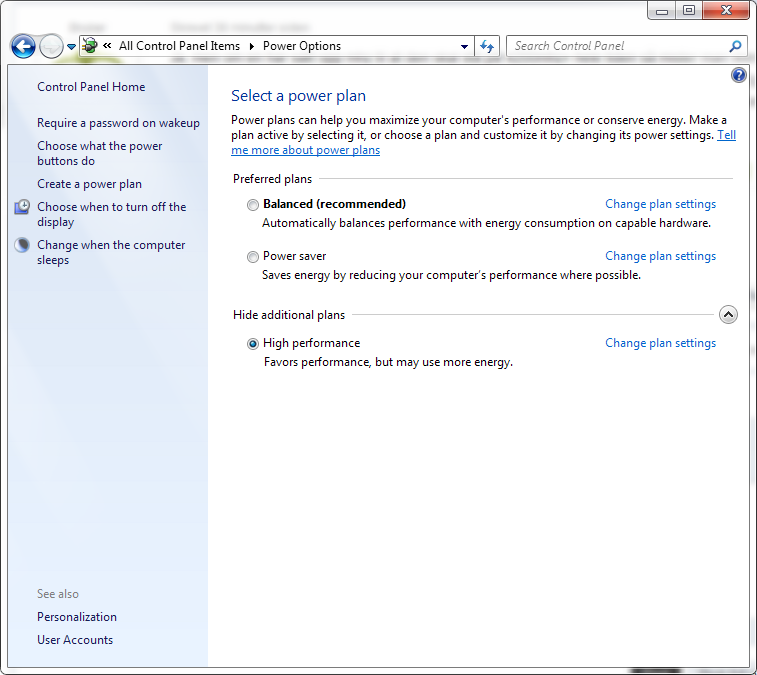The width and height of the screenshot is (757, 675).
Task: Open Choose what the power buttons do
Action: [x=99, y=153]
